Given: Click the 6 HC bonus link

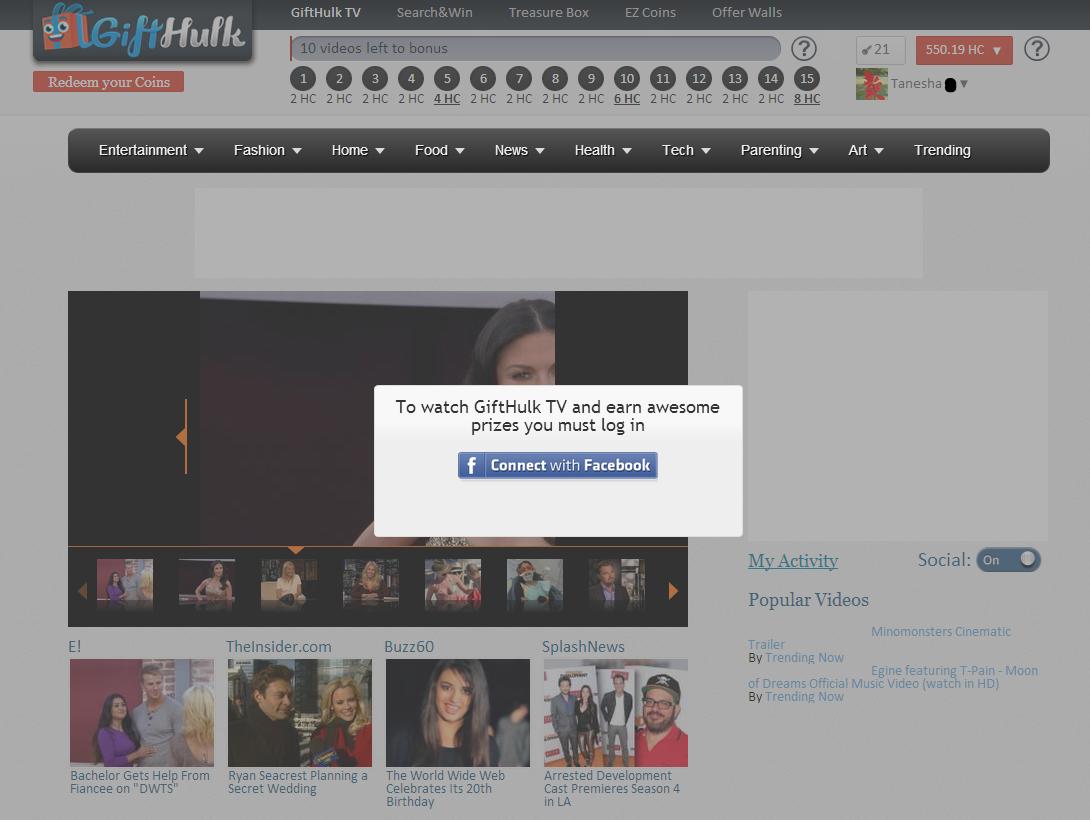Looking at the screenshot, I should (x=627, y=99).
